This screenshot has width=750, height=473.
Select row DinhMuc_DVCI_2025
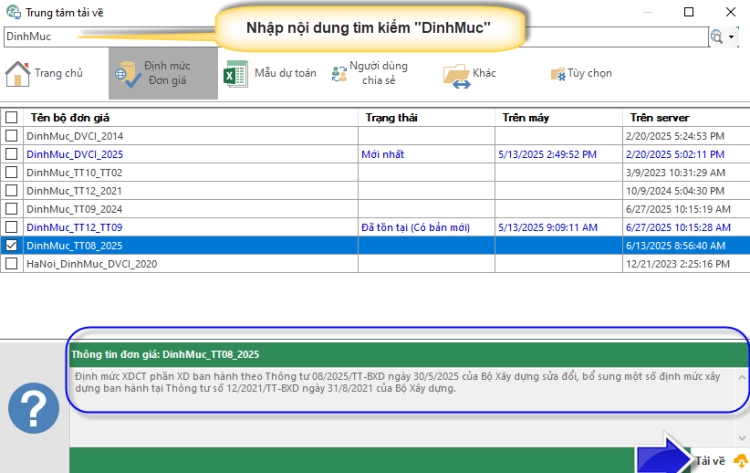pos(75,154)
